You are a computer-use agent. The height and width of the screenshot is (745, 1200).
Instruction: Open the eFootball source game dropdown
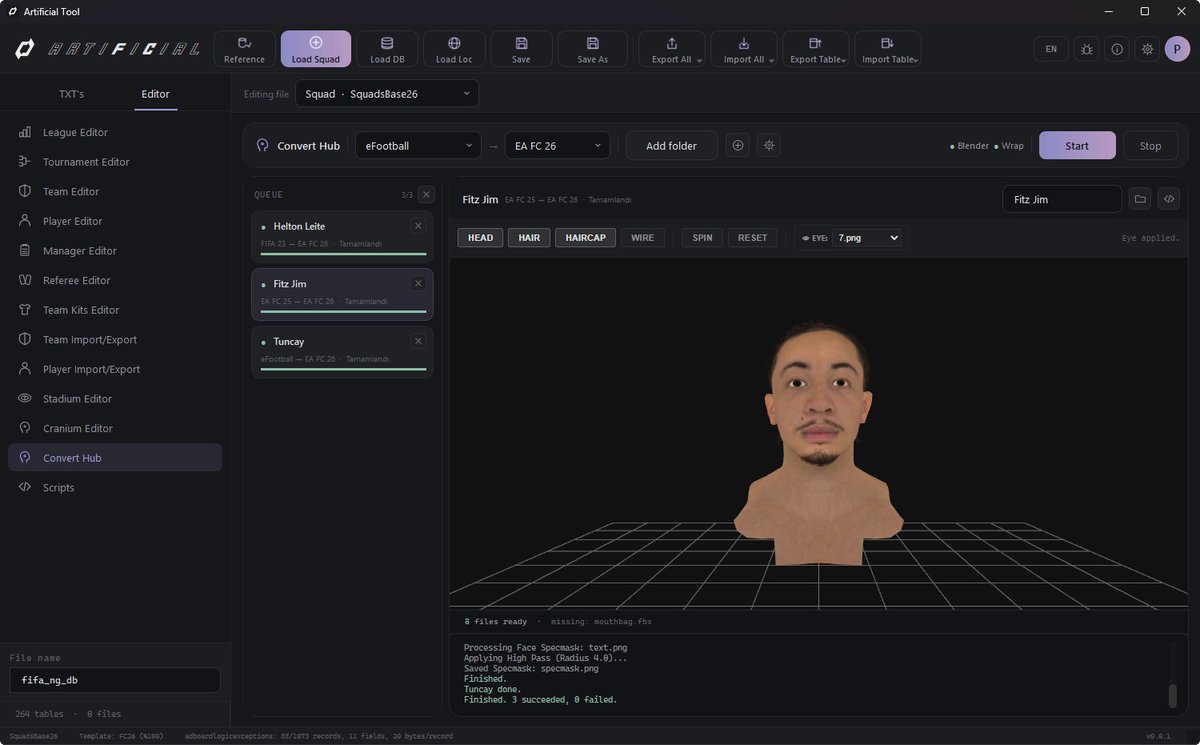[418, 146]
